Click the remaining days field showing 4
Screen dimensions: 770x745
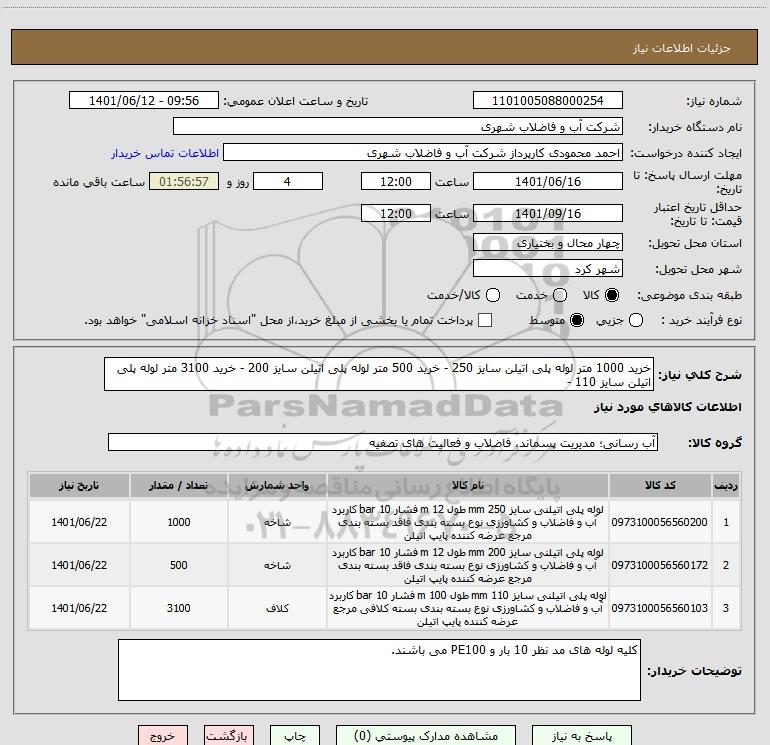tap(287, 181)
